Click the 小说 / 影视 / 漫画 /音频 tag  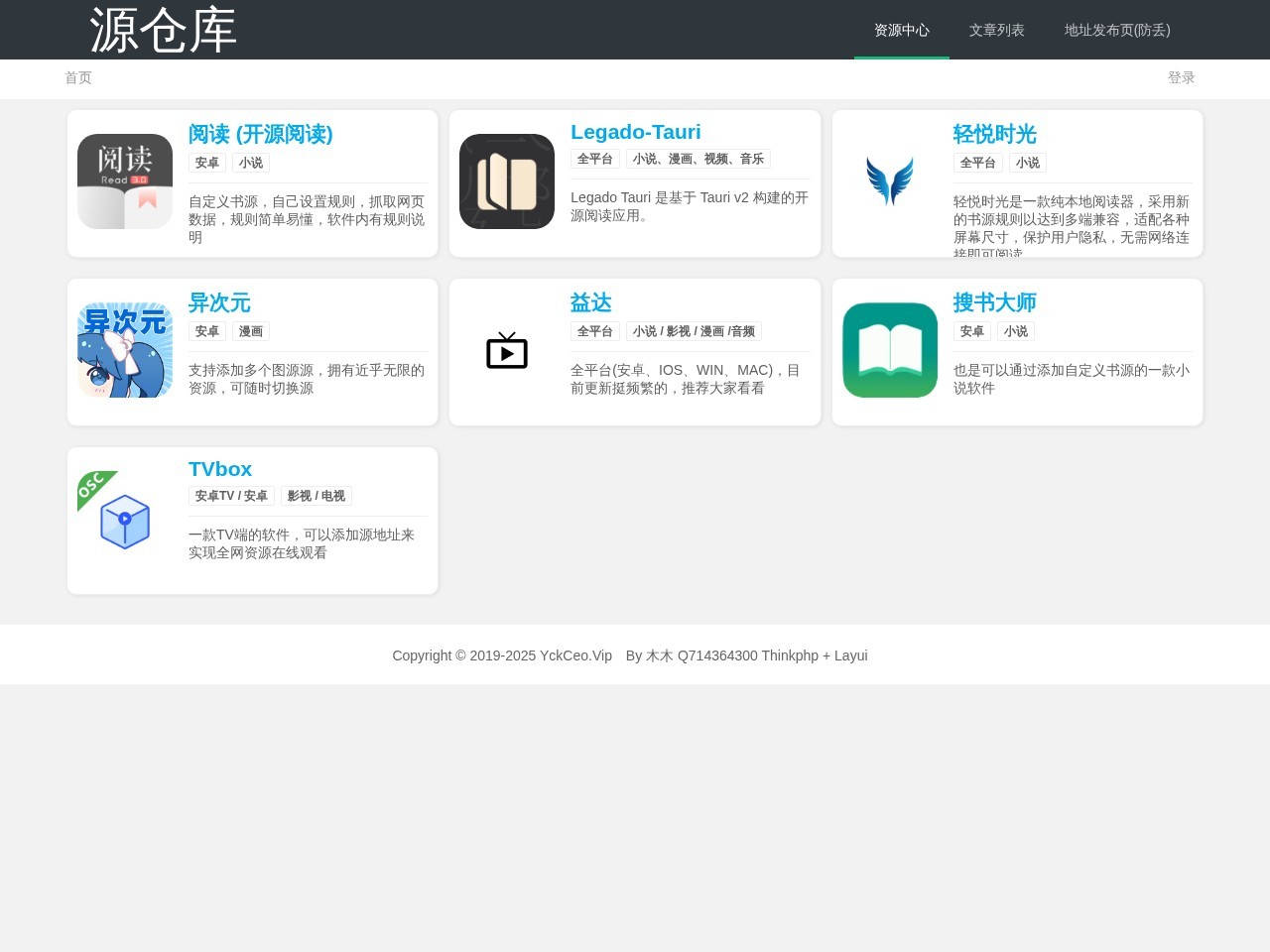695,331
